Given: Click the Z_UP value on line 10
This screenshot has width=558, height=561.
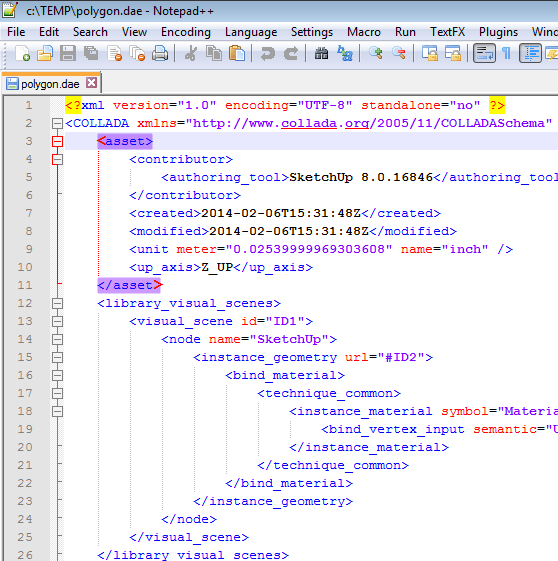Looking at the screenshot, I should (217, 267).
